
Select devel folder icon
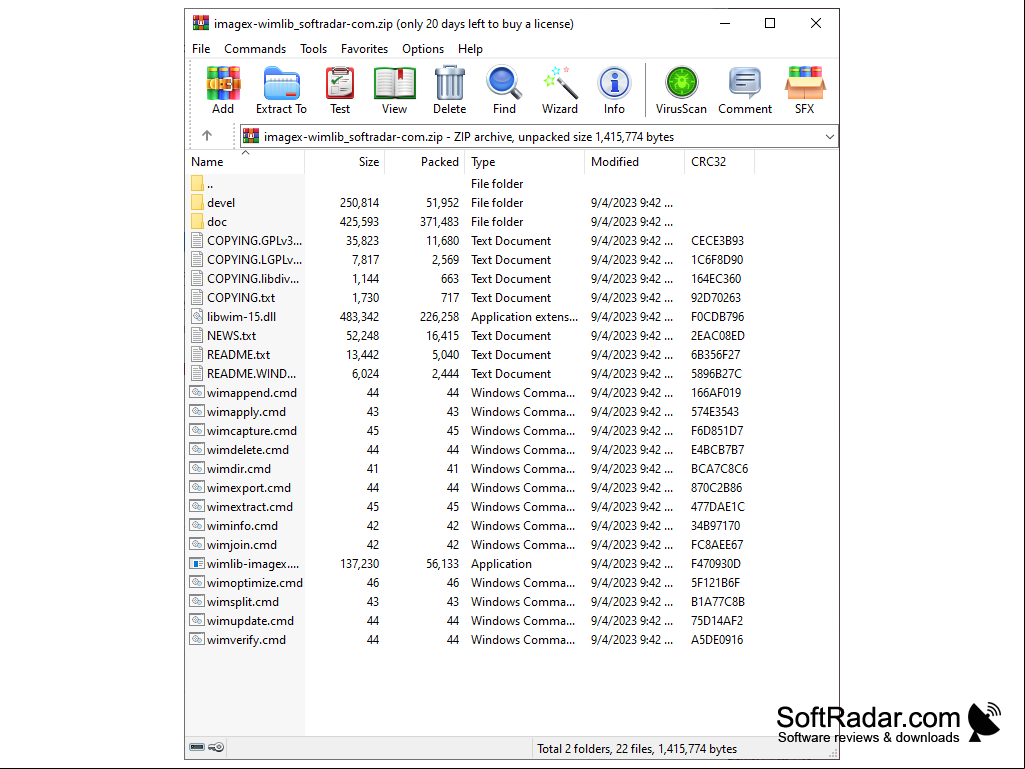click(197, 202)
